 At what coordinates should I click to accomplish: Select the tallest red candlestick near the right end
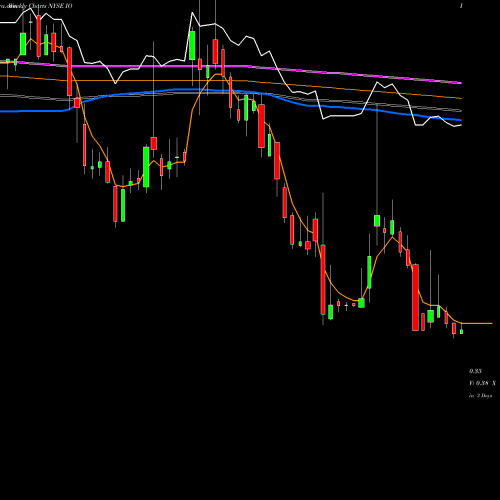pos(415,297)
